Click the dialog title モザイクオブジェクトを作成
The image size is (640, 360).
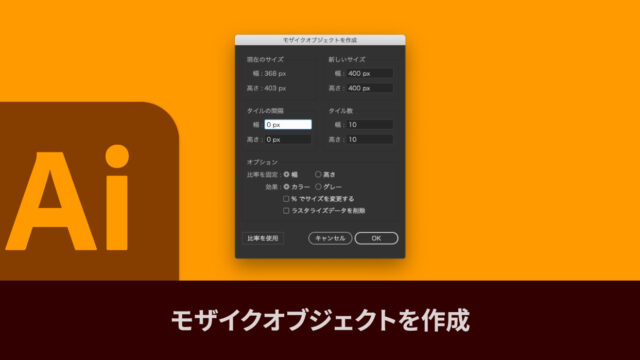click(320, 40)
